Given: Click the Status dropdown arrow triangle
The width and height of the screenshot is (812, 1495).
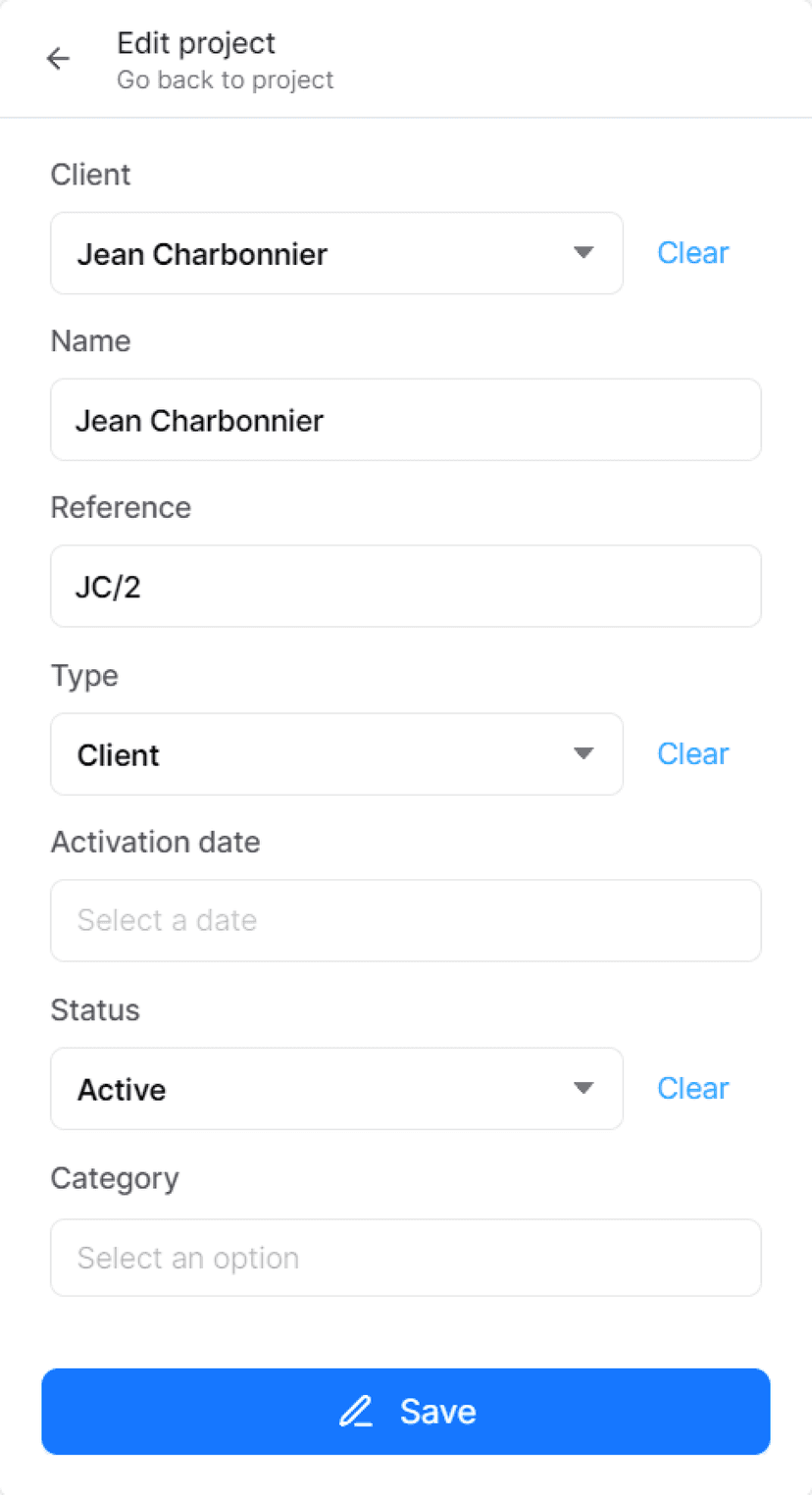Looking at the screenshot, I should (x=584, y=1089).
